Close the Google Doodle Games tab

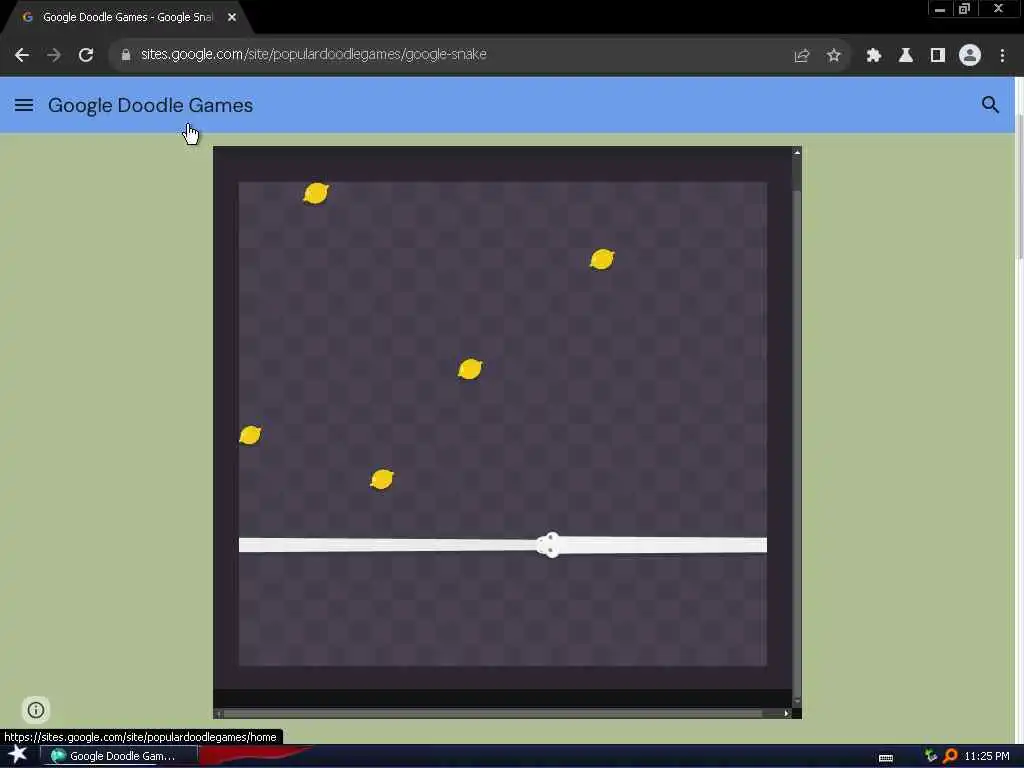click(x=232, y=17)
